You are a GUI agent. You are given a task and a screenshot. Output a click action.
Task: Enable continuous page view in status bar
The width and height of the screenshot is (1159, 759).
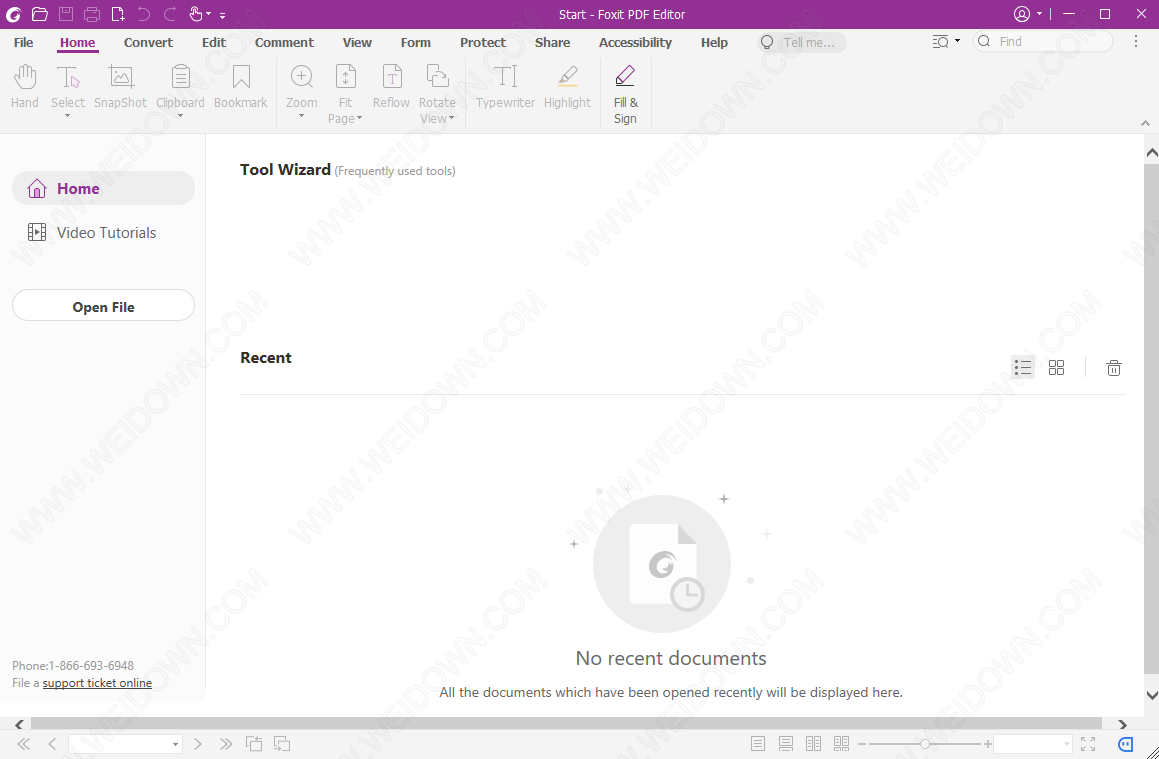pyautogui.click(x=786, y=743)
